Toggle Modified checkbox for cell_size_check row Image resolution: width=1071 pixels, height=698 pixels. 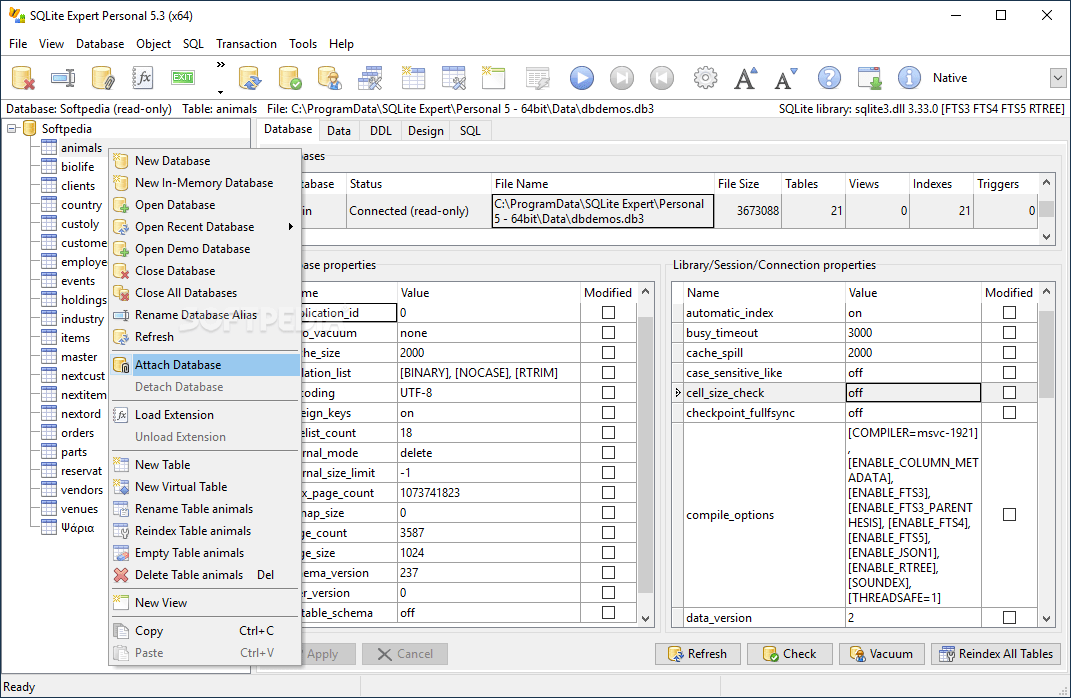[1009, 393]
